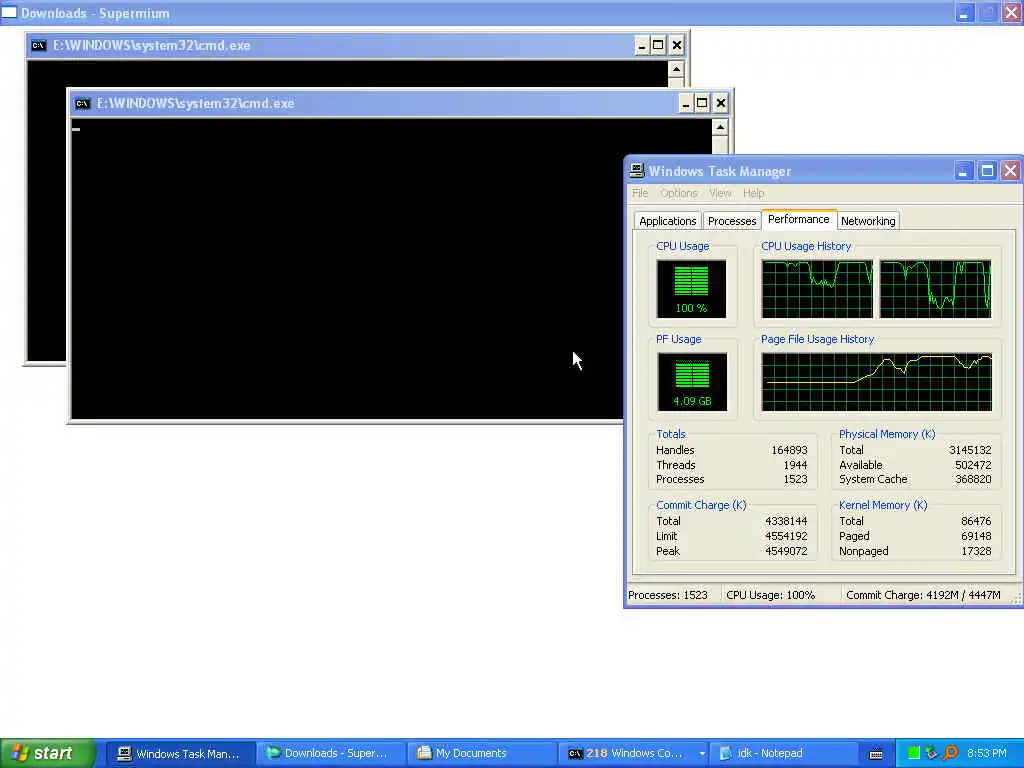The height and width of the screenshot is (768, 1024).
Task: Click Physical Memory Total 3145132
Action: pos(970,450)
